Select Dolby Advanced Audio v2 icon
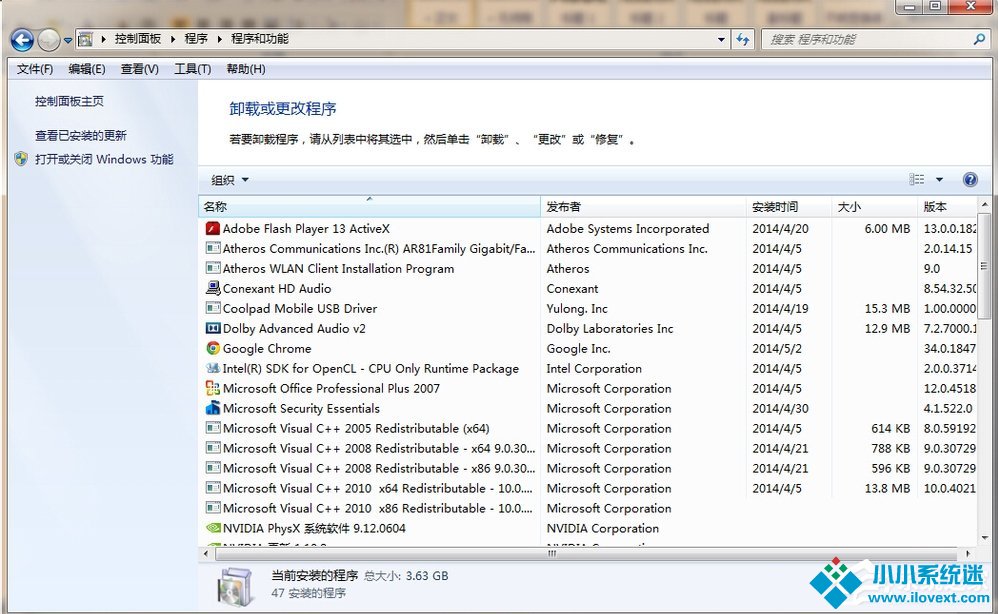This screenshot has height=614, width=998. pos(213,328)
